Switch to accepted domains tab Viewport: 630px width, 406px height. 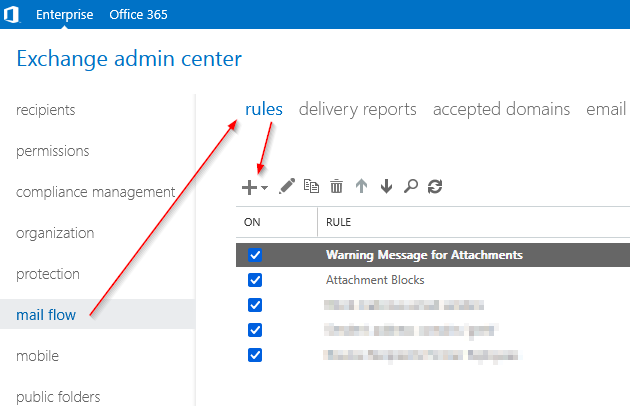[x=501, y=109]
